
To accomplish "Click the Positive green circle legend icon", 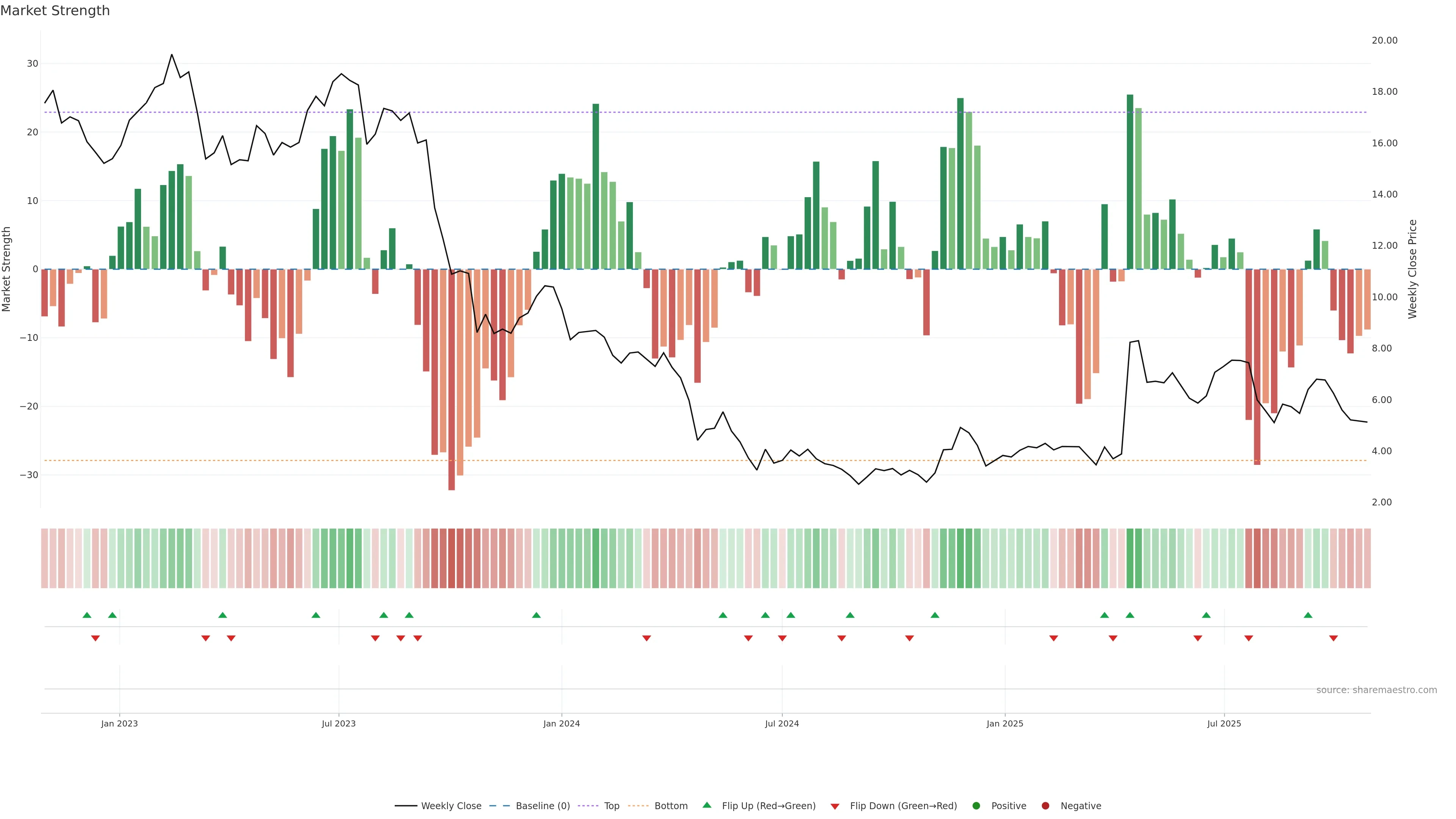I will coord(976,806).
